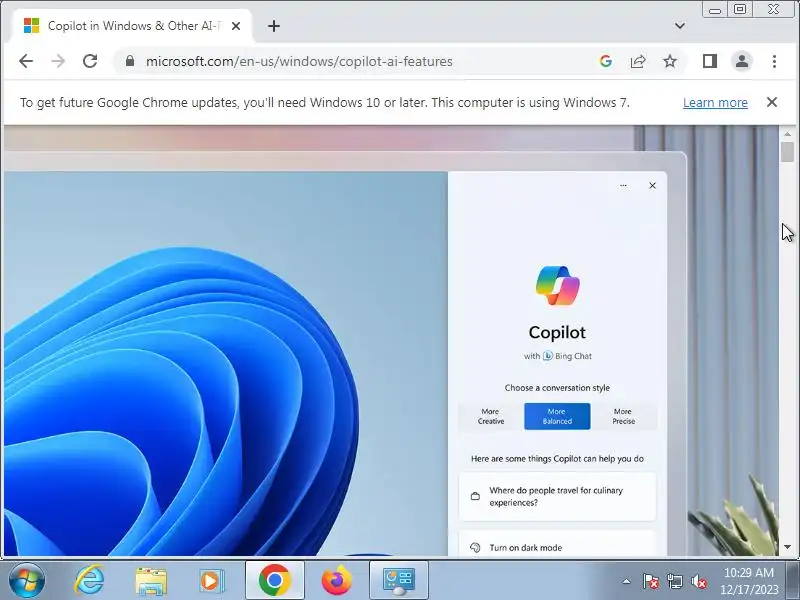Open the taskbar clock and date
The image size is (800, 600).
coord(749,581)
